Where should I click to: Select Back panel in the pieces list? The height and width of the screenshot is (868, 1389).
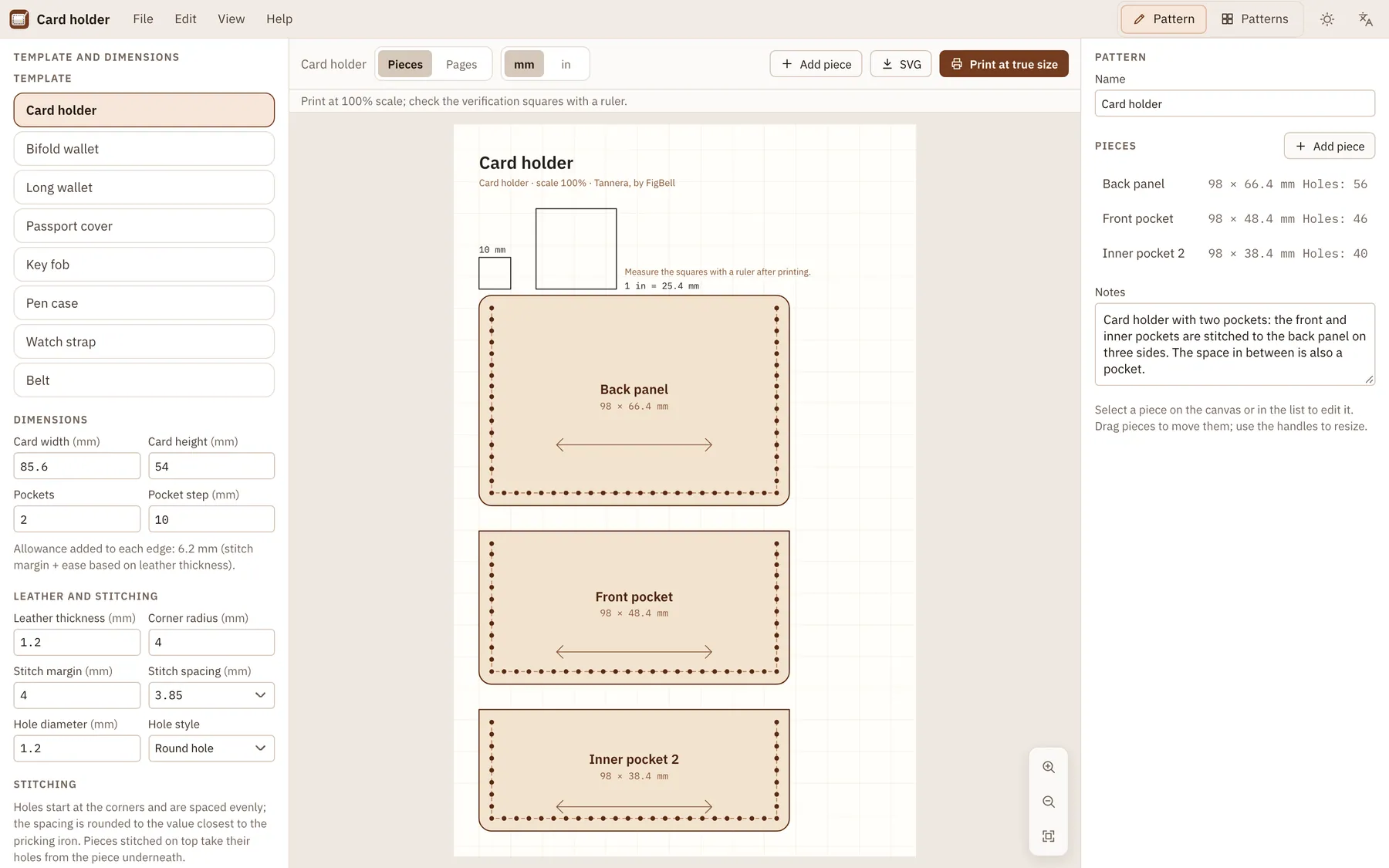tap(1234, 184)
